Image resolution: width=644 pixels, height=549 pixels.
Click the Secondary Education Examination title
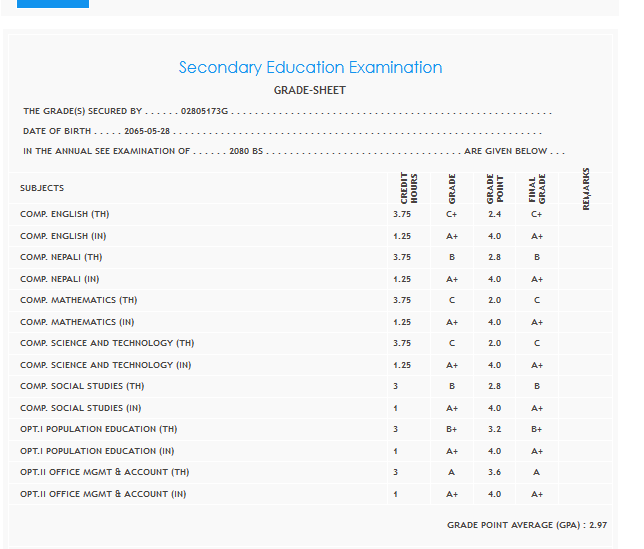(x=310, y=68)
